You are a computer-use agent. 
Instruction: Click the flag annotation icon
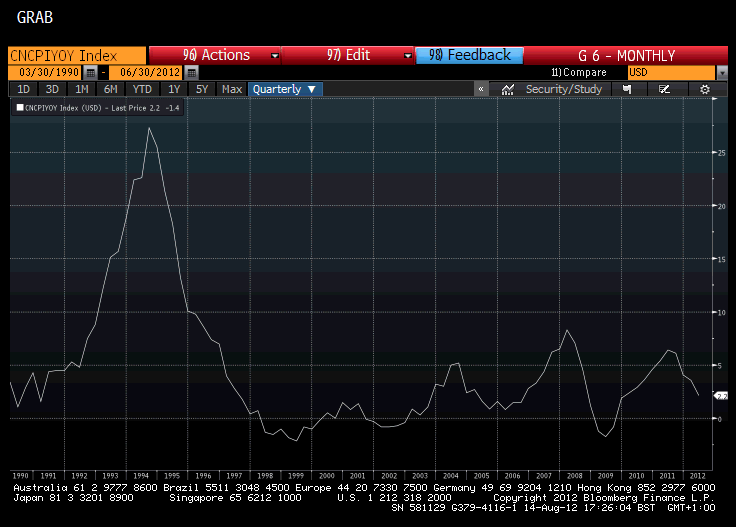pyautogui.click(x=627, y=89)
